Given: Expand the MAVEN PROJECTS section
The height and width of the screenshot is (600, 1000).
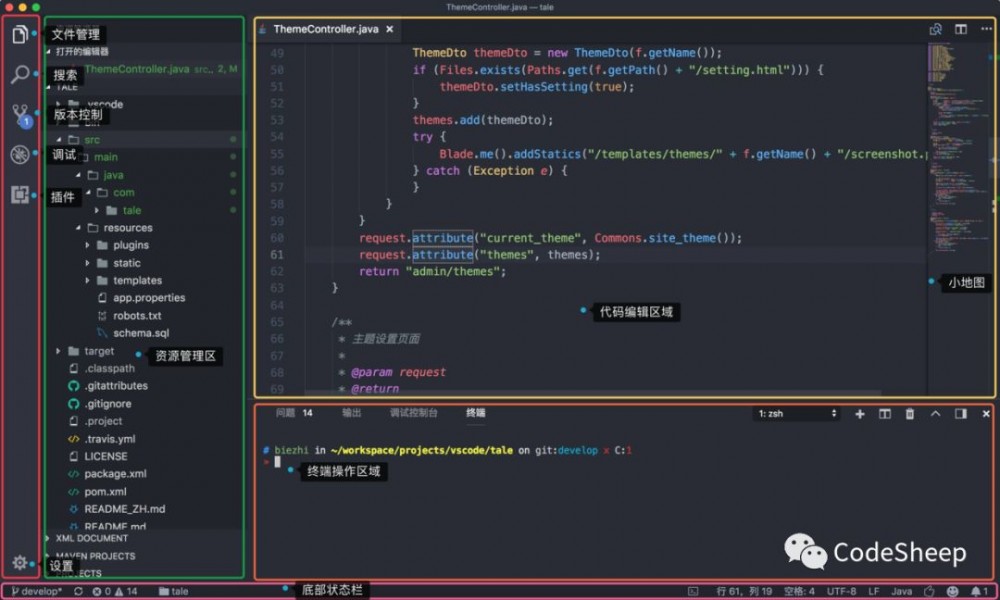Looking at the screenshot, I should (96, 556).
